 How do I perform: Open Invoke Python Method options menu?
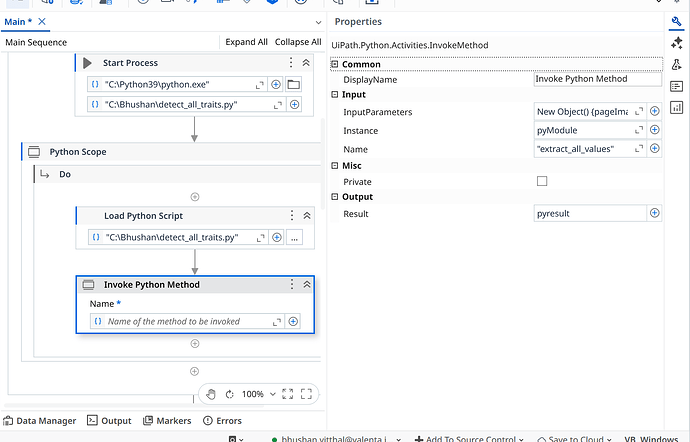click(x=292, y=284)
